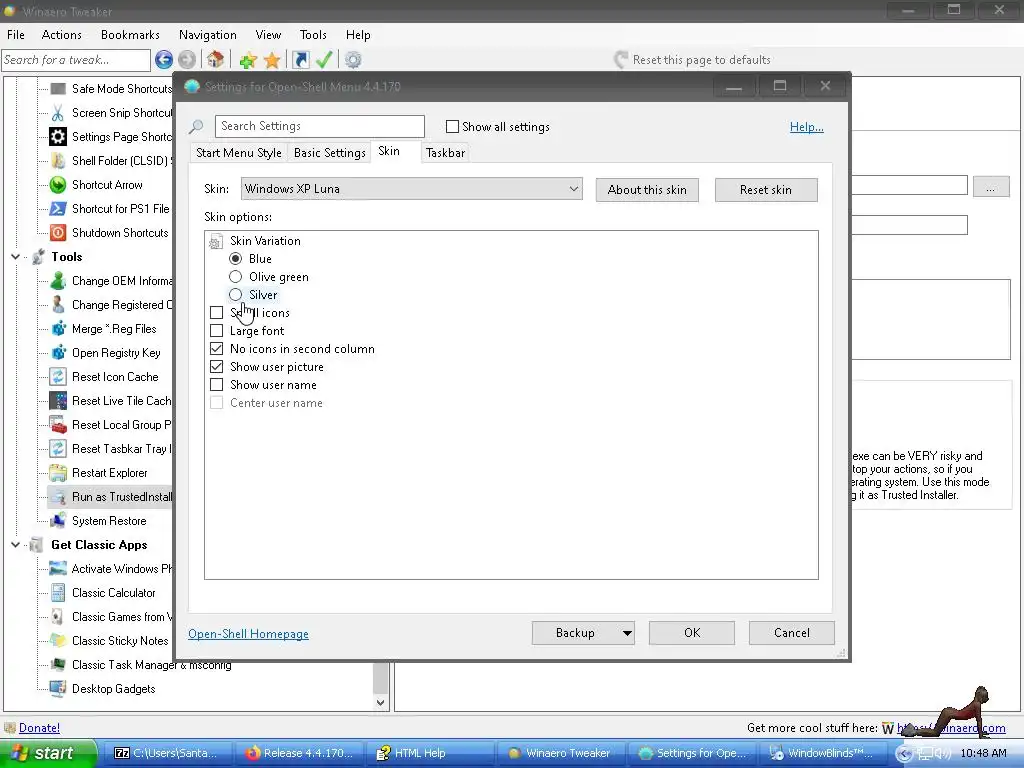Screen dimensions: 1024x768
Task: Open the gear settings icon in Winaero toolbar
Action: [x=353, y=60]
